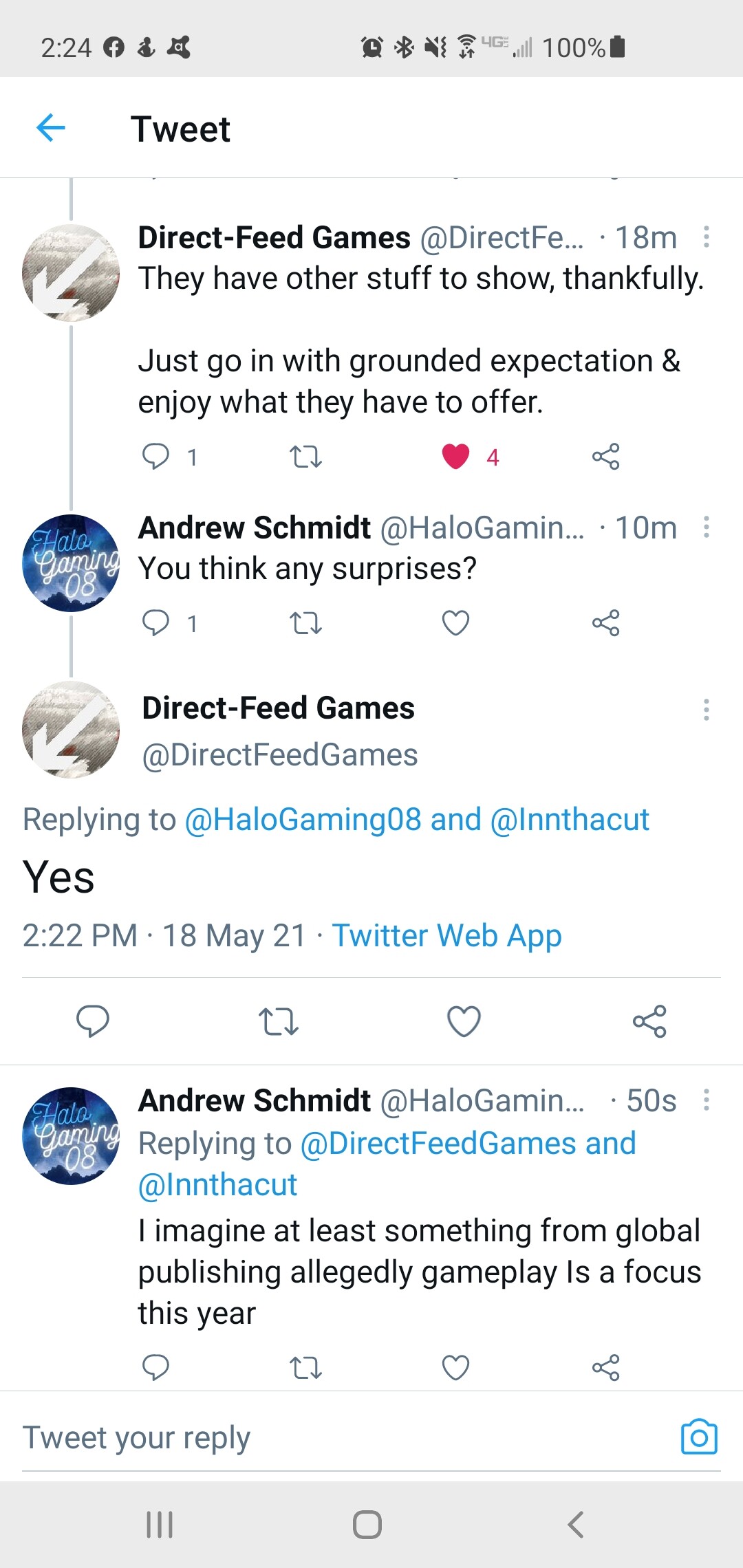Like the main "Yes" tweet

pyautogui.click(x=464, y=1021)
